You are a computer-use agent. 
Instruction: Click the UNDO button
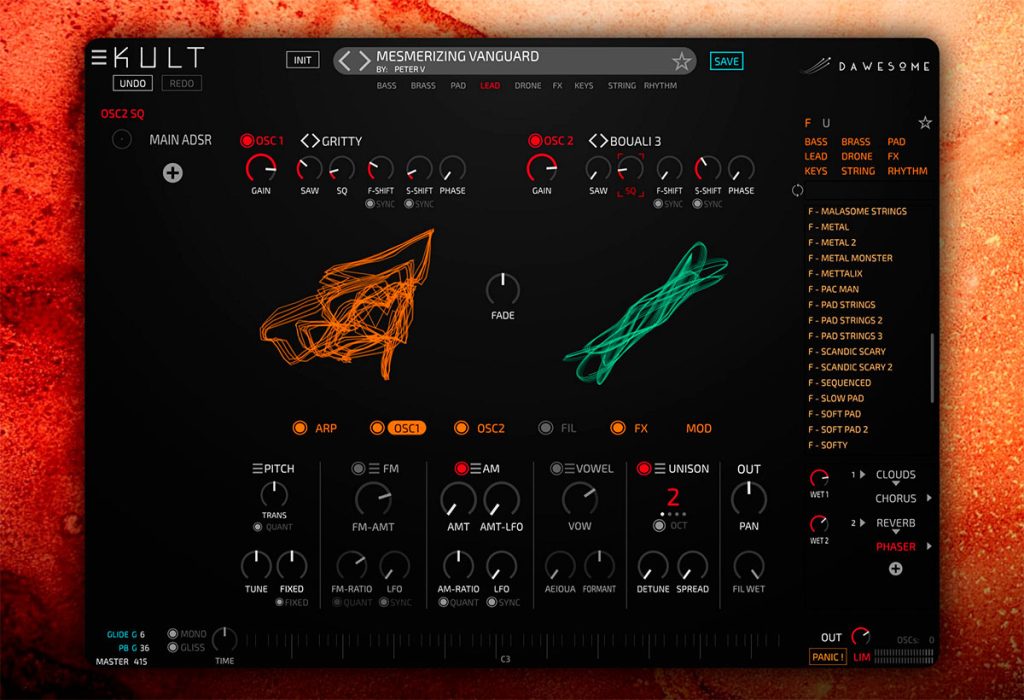133,84
